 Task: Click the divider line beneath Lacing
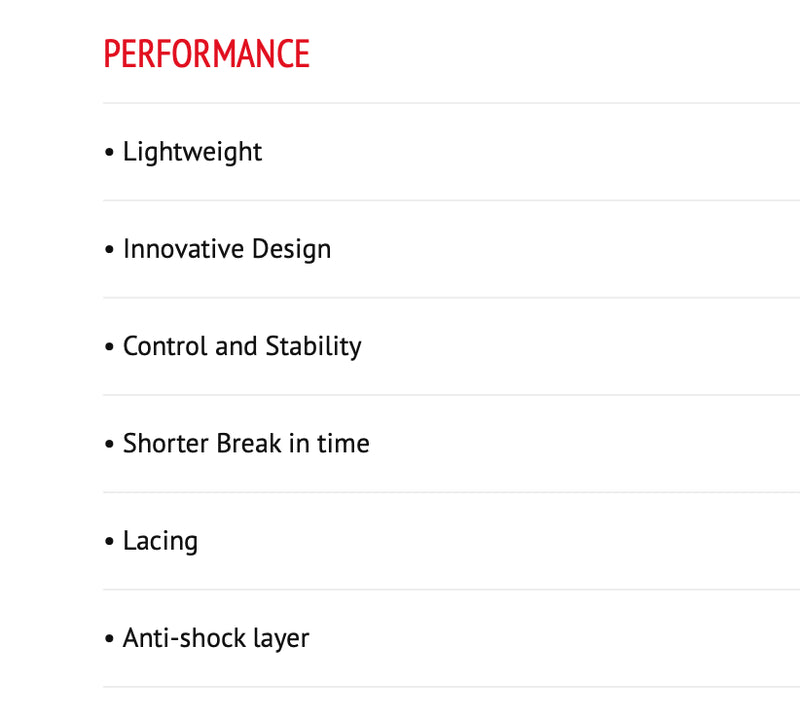450,589
